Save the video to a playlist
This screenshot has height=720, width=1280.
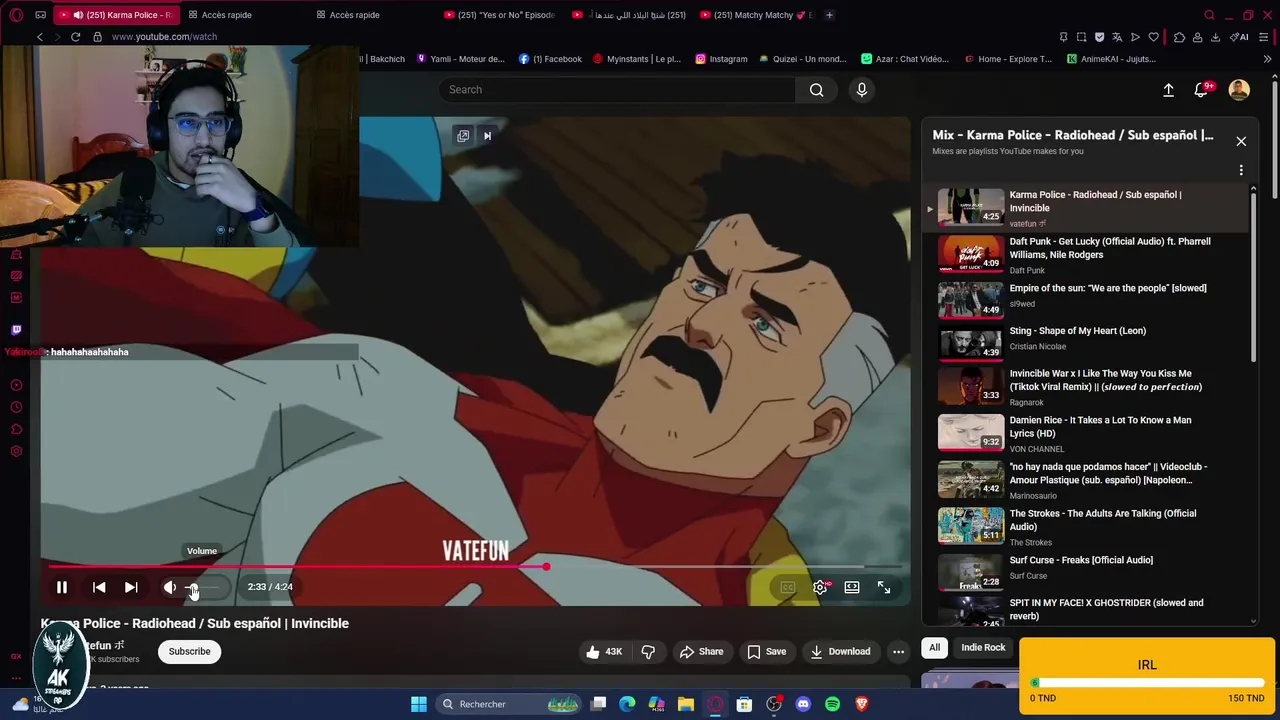tap(766, 651)
